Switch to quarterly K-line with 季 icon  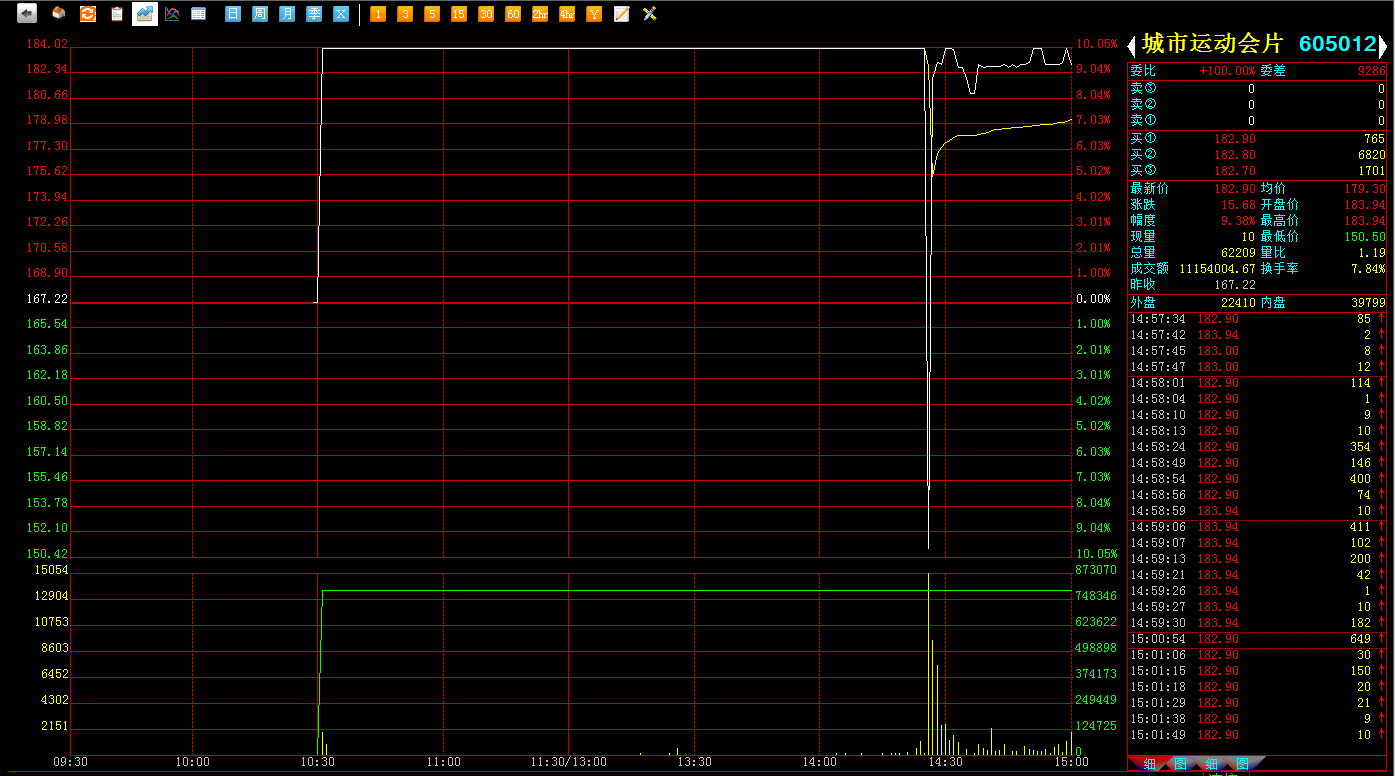point(314,14)
